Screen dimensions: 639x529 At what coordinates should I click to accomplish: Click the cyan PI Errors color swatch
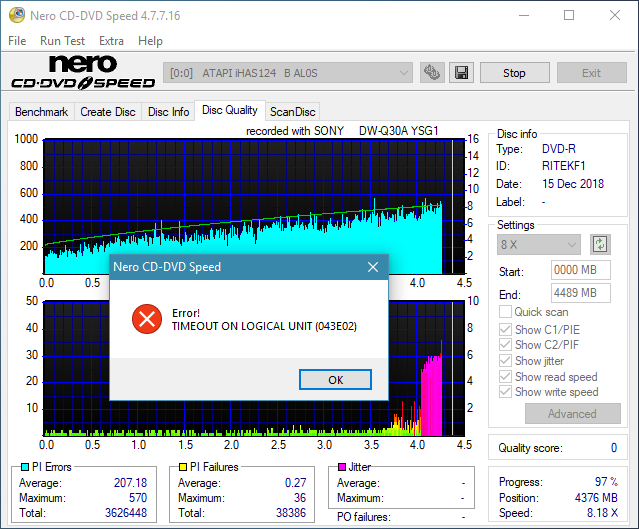coord(25,467)
